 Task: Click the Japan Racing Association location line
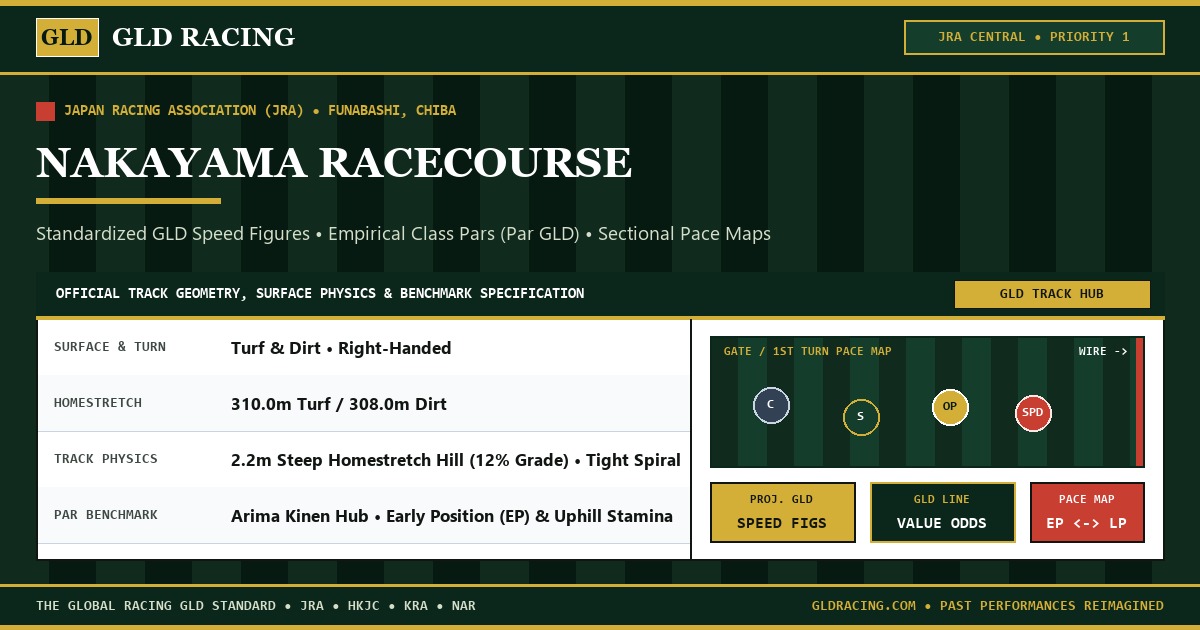pyautogui.click(x=260, y=111)
